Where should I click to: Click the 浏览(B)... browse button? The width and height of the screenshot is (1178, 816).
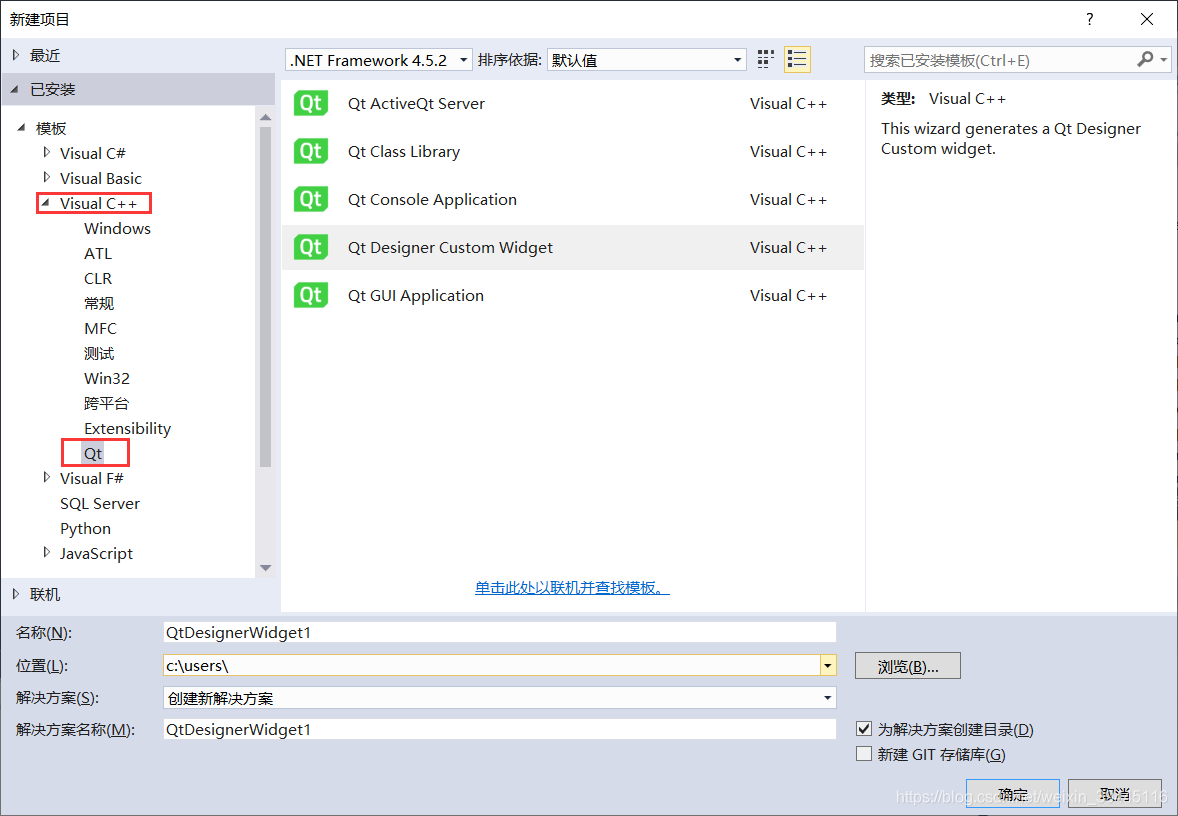pos(908,666)
